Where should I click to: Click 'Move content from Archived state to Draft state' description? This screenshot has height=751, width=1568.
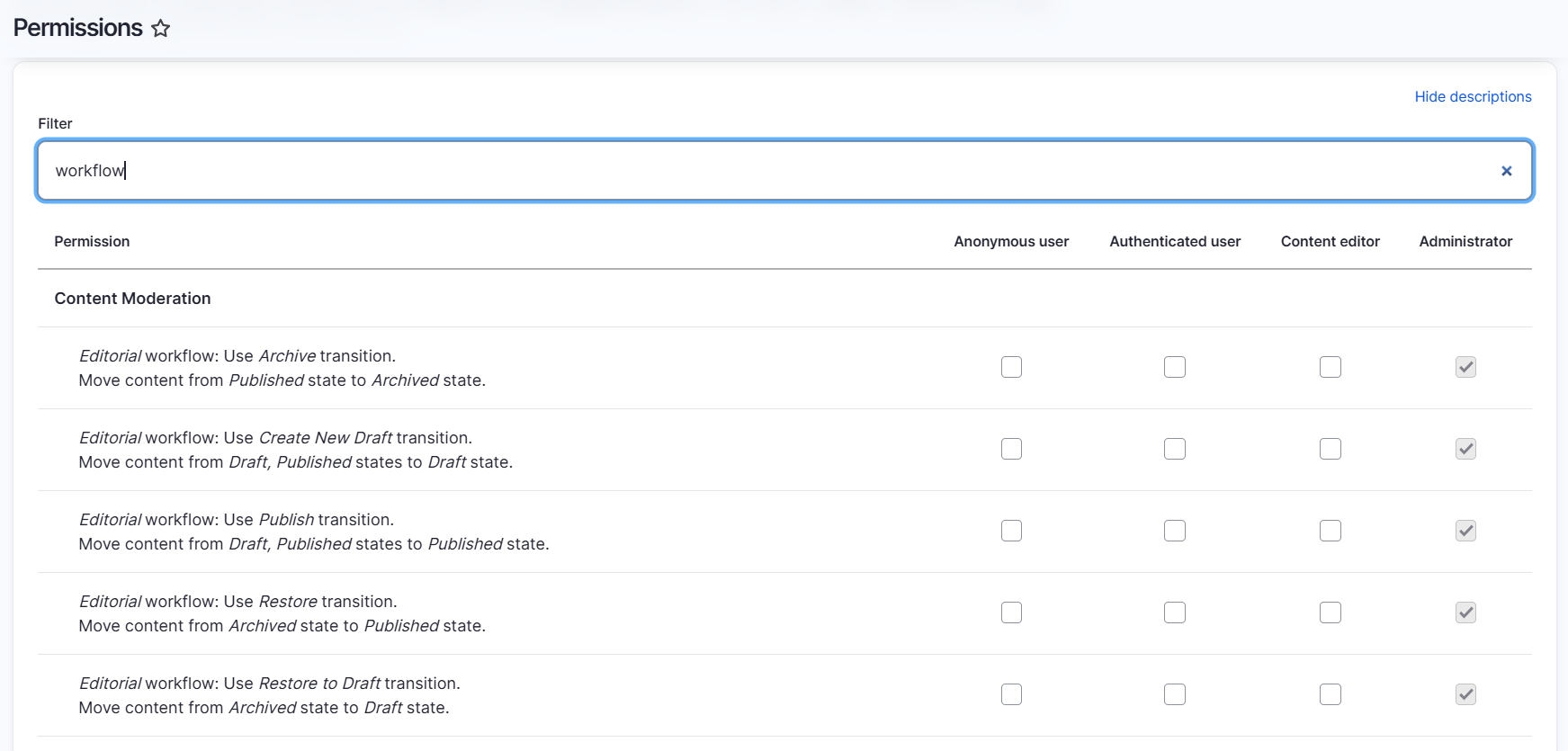[x=264, y=708]
